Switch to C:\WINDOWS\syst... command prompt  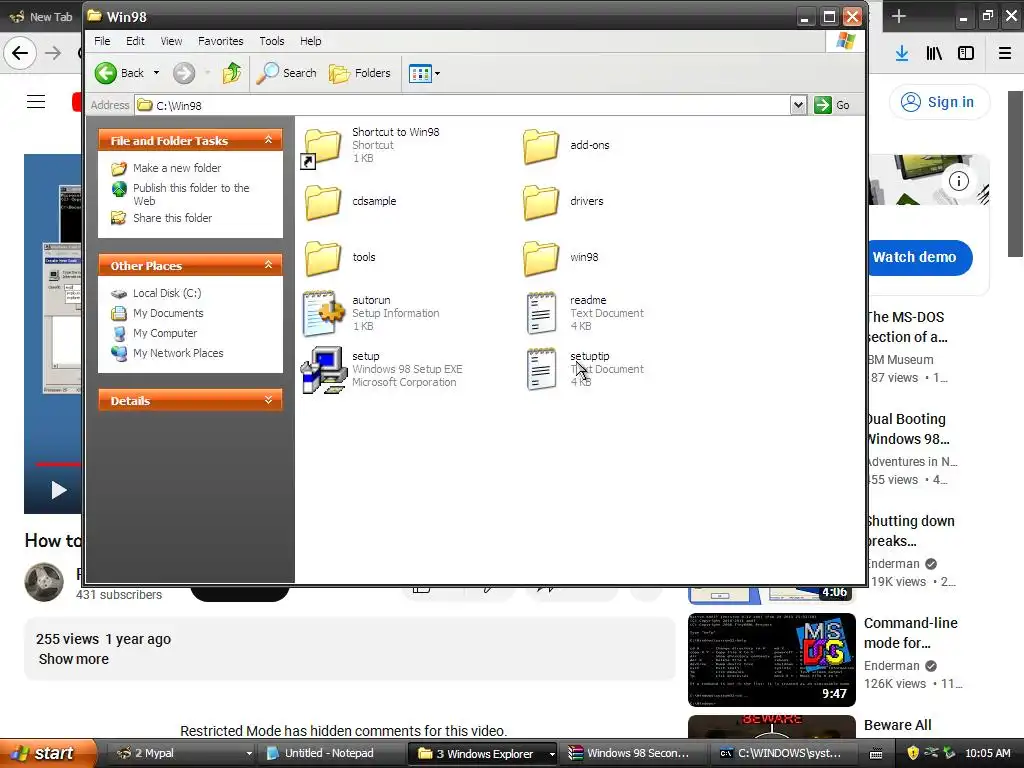(782, 753)
